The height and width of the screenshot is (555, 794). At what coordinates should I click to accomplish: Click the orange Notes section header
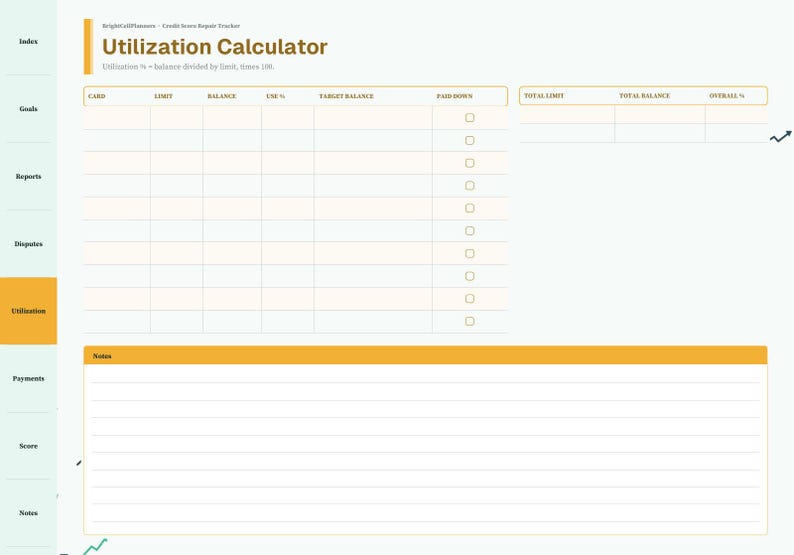[425, 355]
